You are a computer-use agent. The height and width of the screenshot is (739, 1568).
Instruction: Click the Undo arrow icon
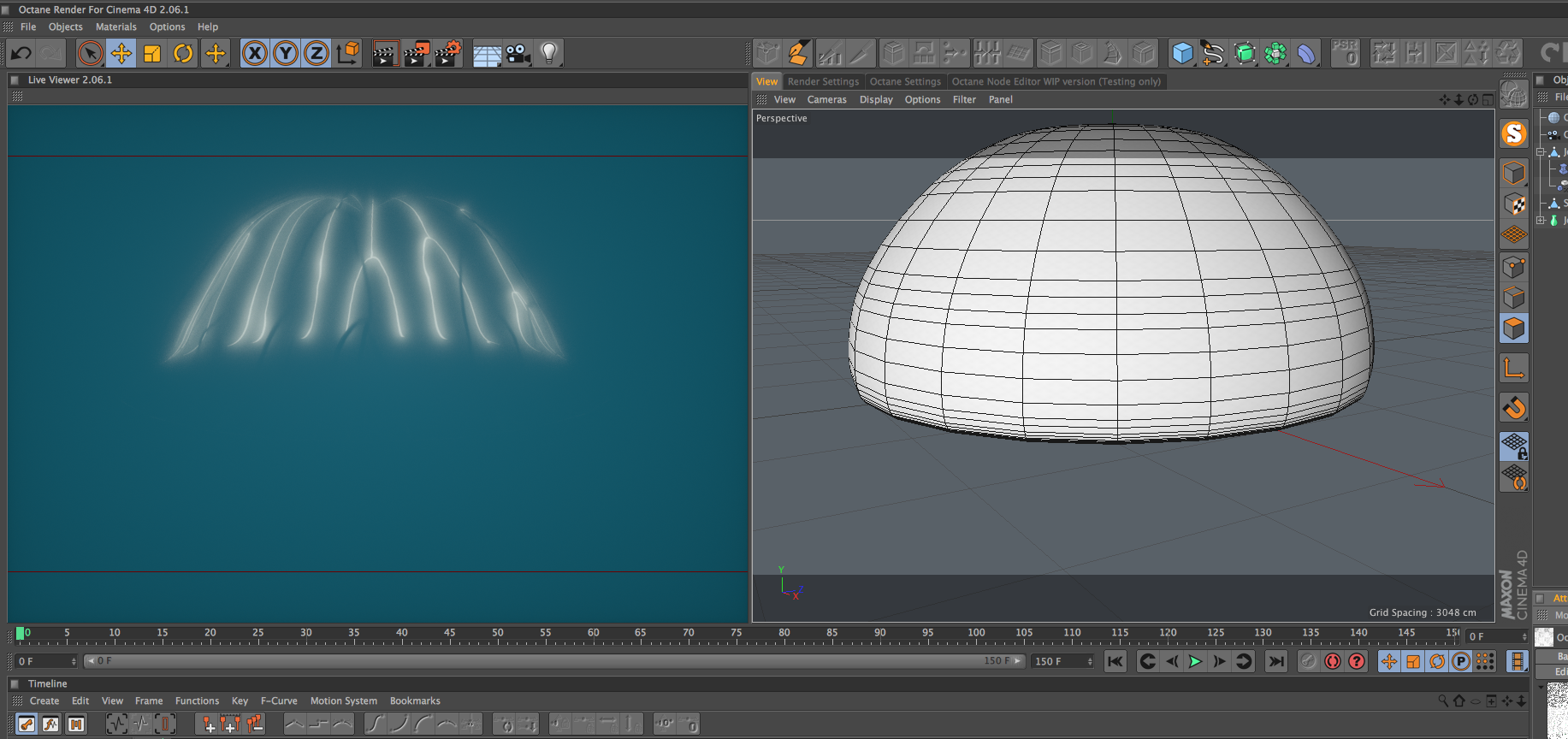click(x=21, y=54)
